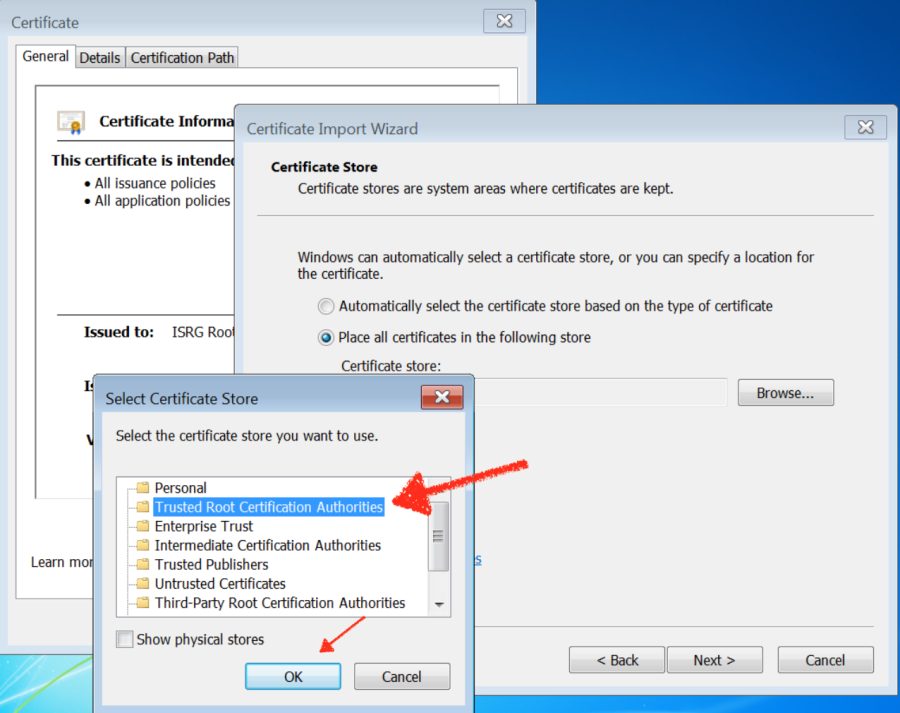Select the Third-Party Root Certification Authorities folder

tap(141, 602)
